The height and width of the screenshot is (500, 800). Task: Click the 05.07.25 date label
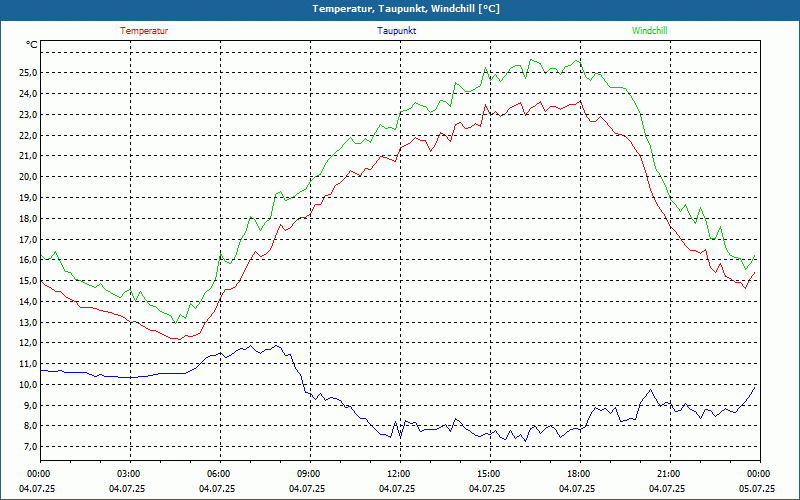pyautogui.click(x=757, y=489)
